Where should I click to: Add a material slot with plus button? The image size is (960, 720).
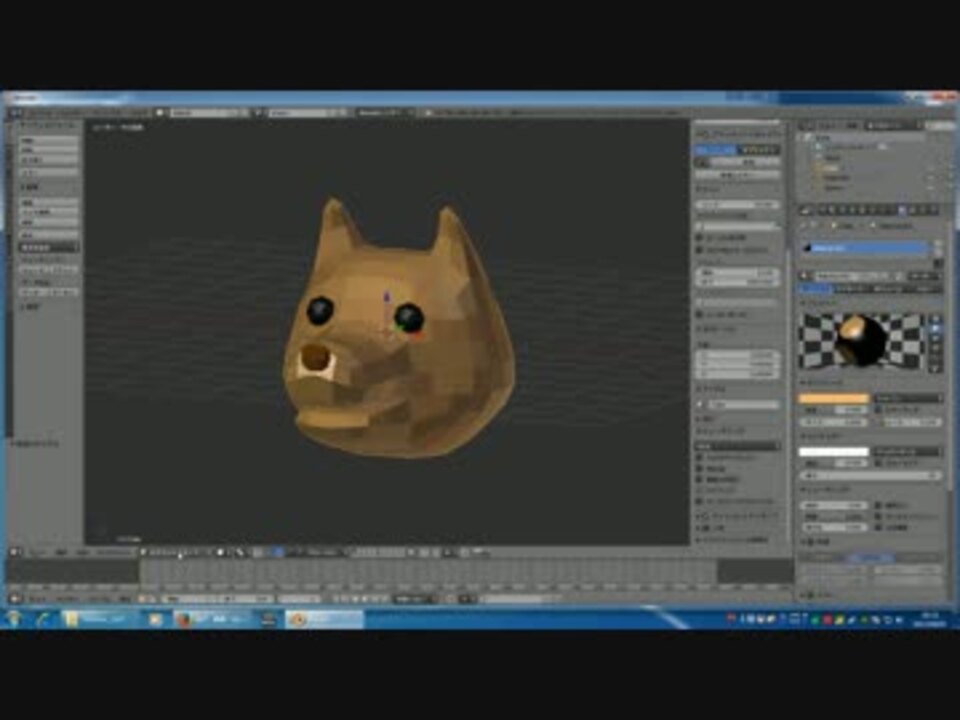pyautogui.click(x=937, y=245)
